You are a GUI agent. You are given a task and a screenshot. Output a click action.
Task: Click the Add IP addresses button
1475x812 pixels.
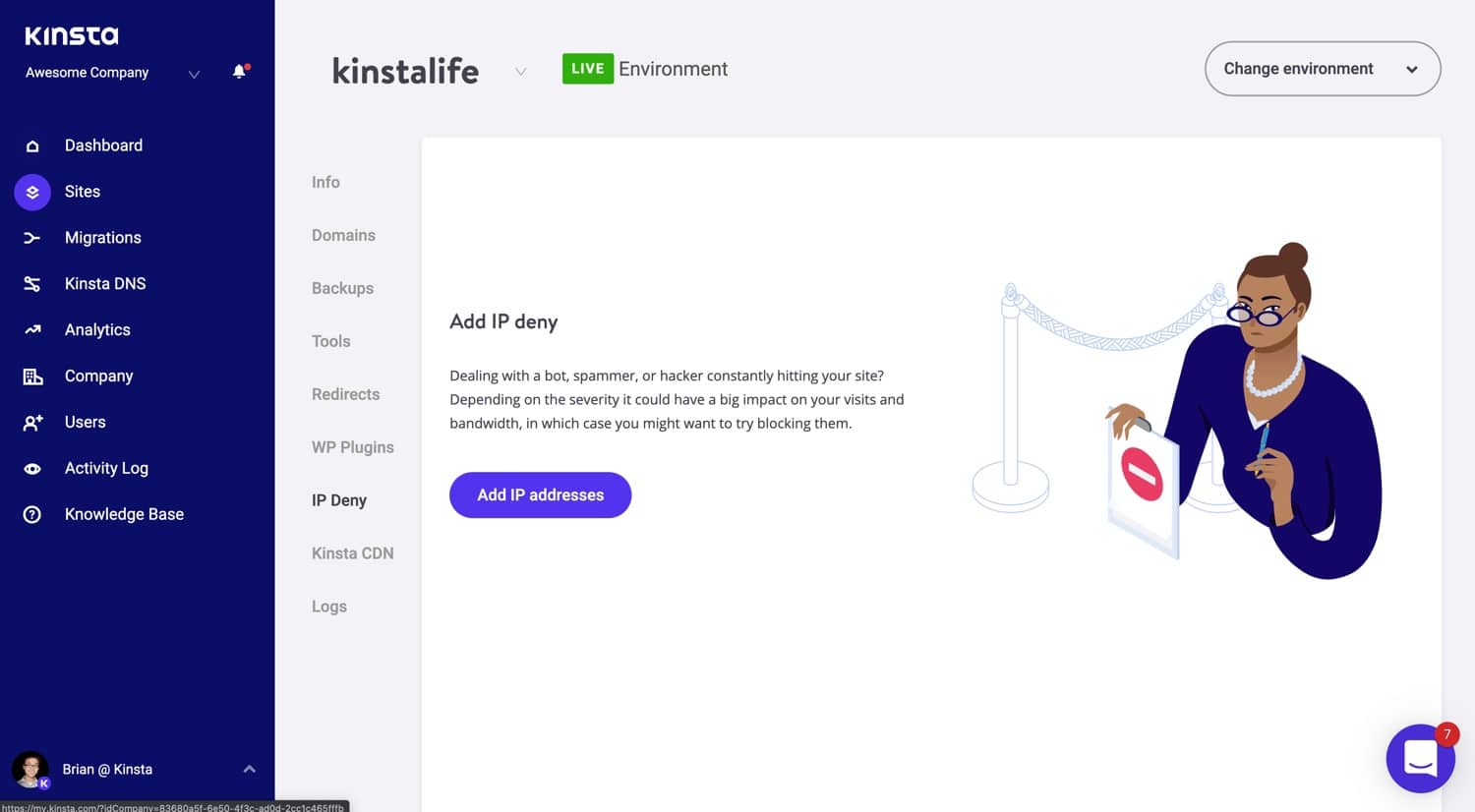[540, 494]
